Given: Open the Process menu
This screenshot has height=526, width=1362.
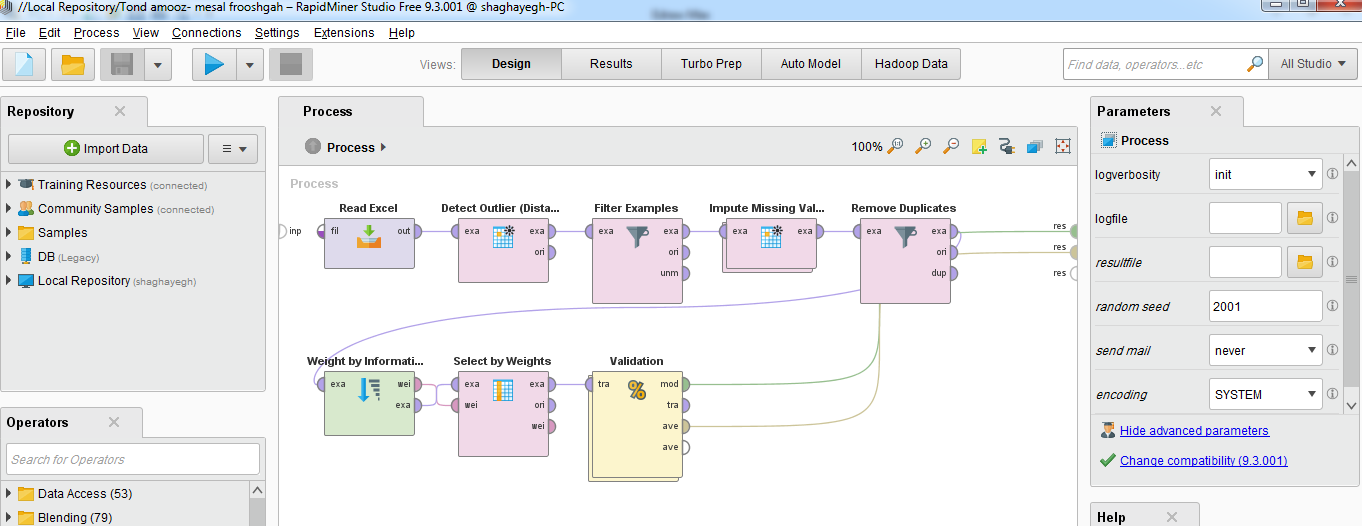Looking at the screenshot, I should pyautogui.click(x=96, y=33).
